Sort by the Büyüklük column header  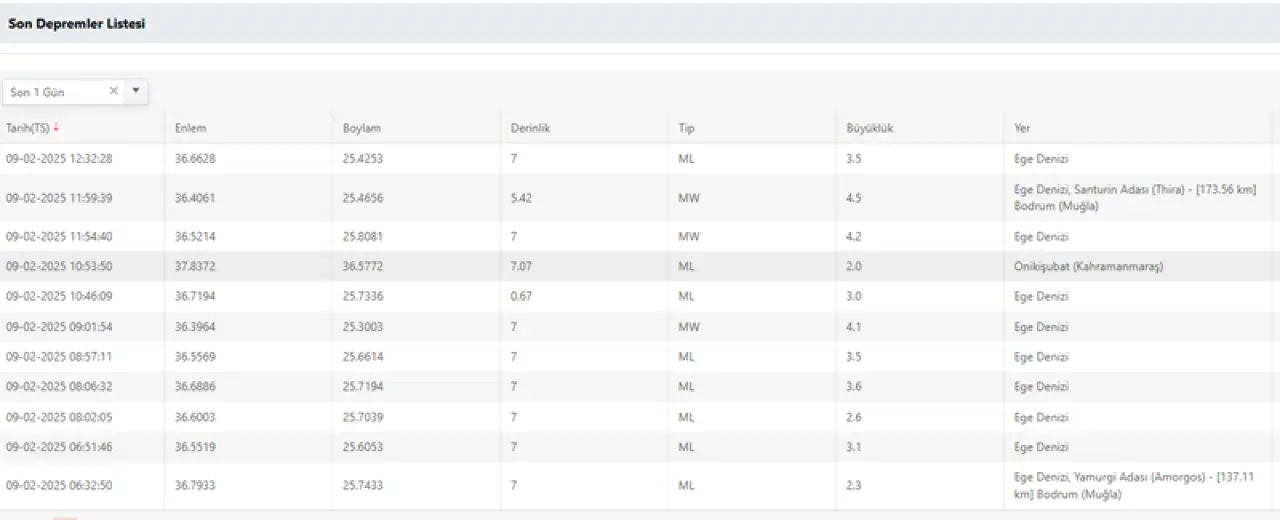(869, 128)
